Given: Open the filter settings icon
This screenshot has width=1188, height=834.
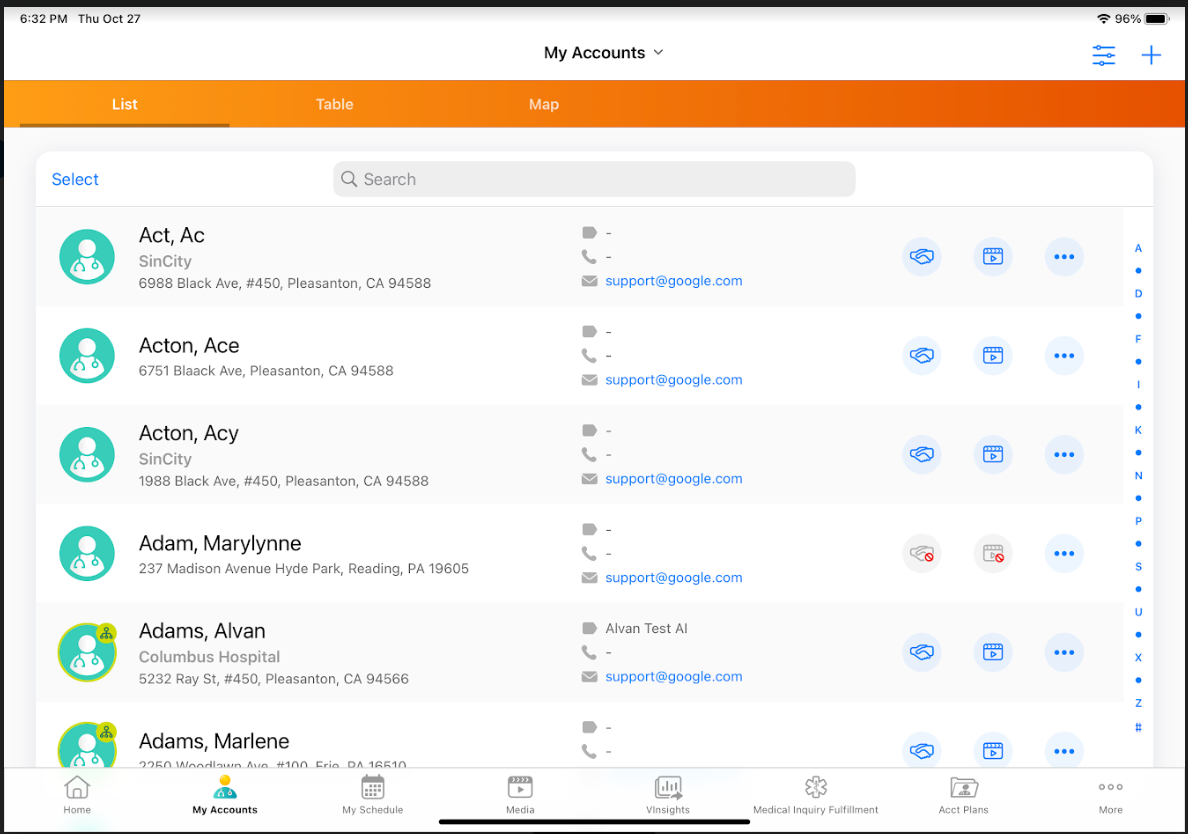Looking at the screenshot, I should pyautogui.click(x=1103, y=56).
